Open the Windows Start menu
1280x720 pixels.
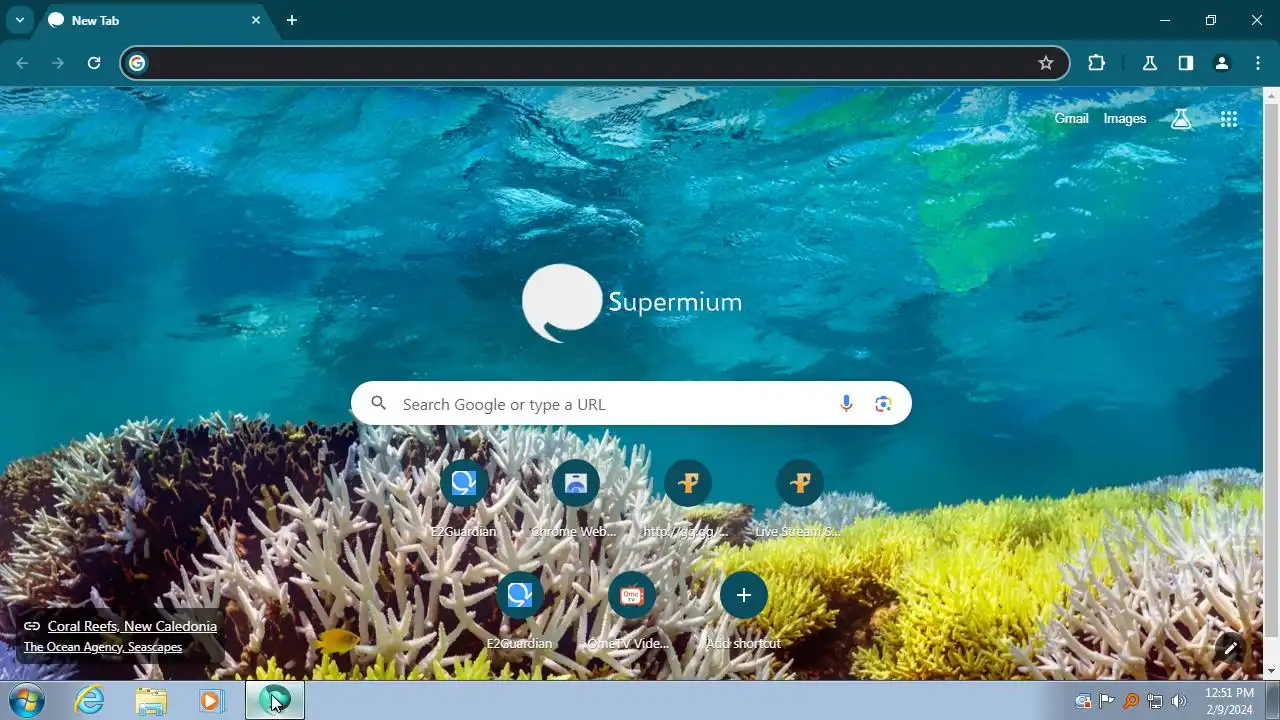pos(25,700)
